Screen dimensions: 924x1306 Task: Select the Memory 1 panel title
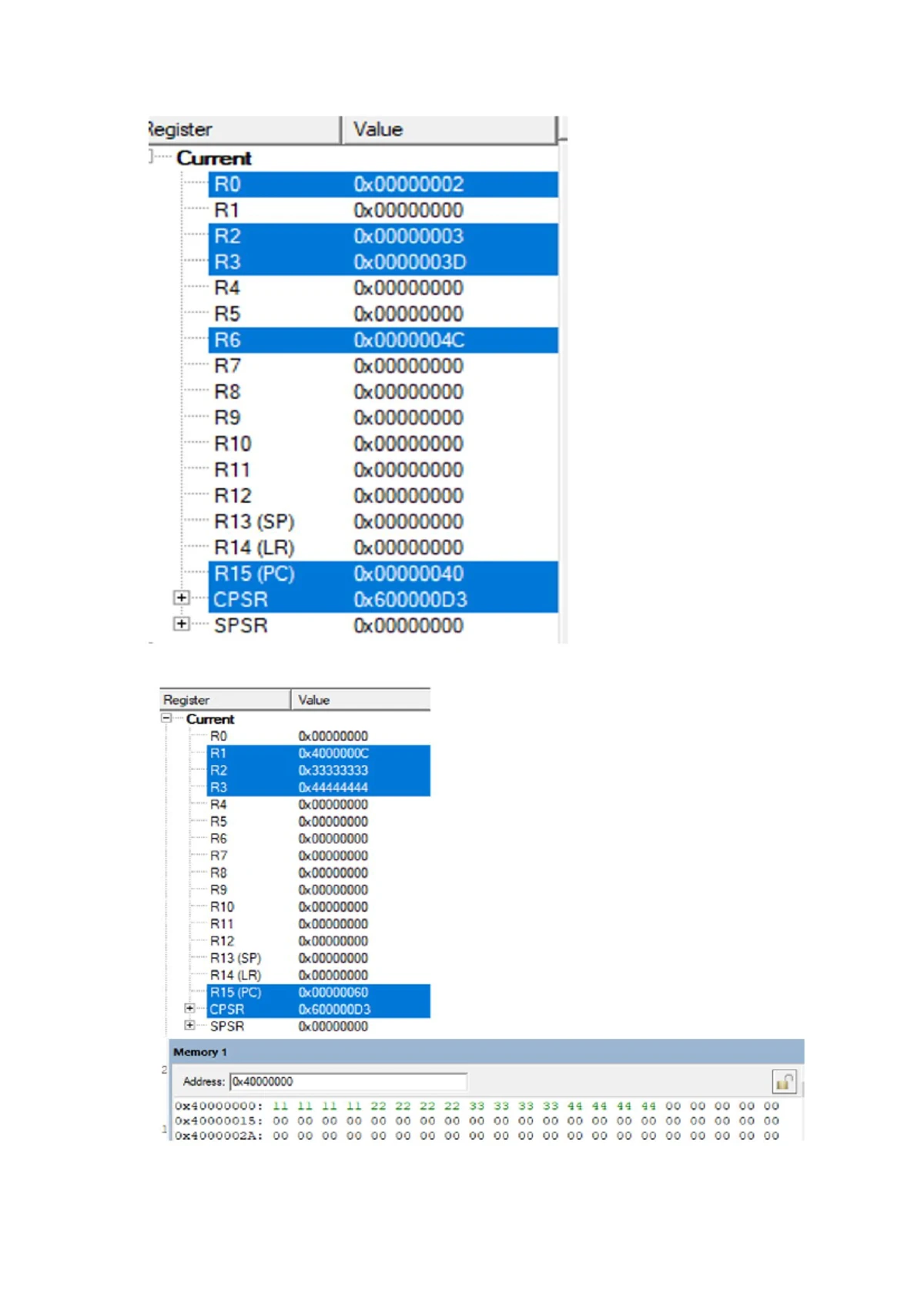pyautogui.click(x=199, y=1052)
